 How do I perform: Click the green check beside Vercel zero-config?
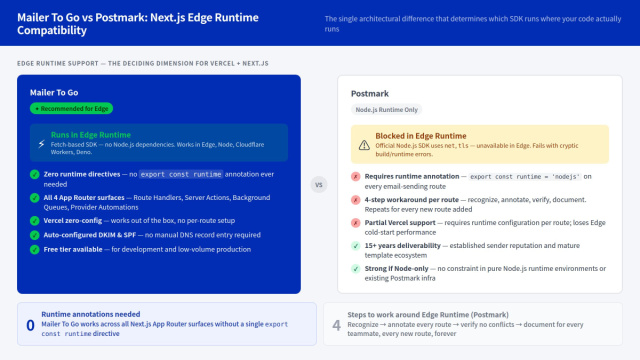(x=35, y=220)
